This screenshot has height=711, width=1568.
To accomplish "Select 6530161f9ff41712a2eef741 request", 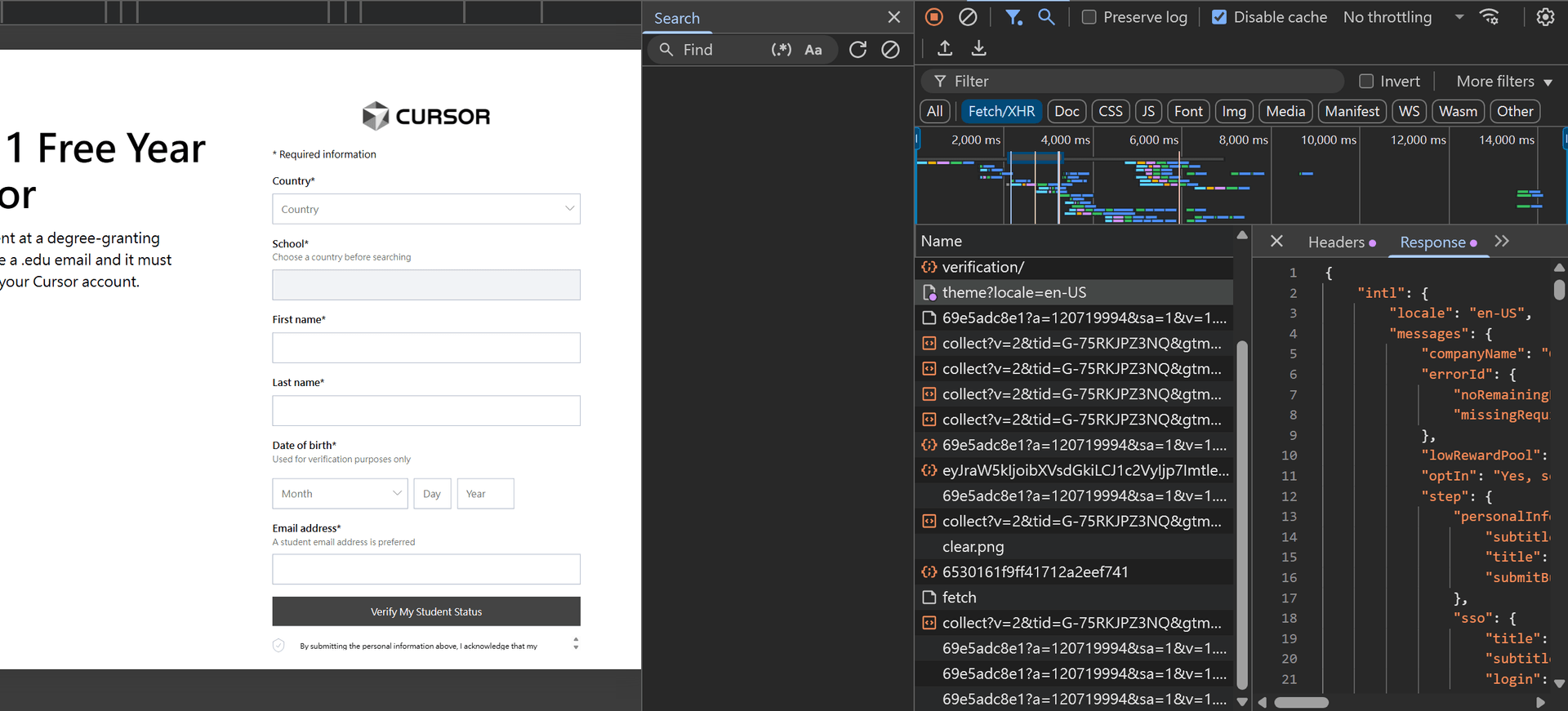I will click(1074, 572).
